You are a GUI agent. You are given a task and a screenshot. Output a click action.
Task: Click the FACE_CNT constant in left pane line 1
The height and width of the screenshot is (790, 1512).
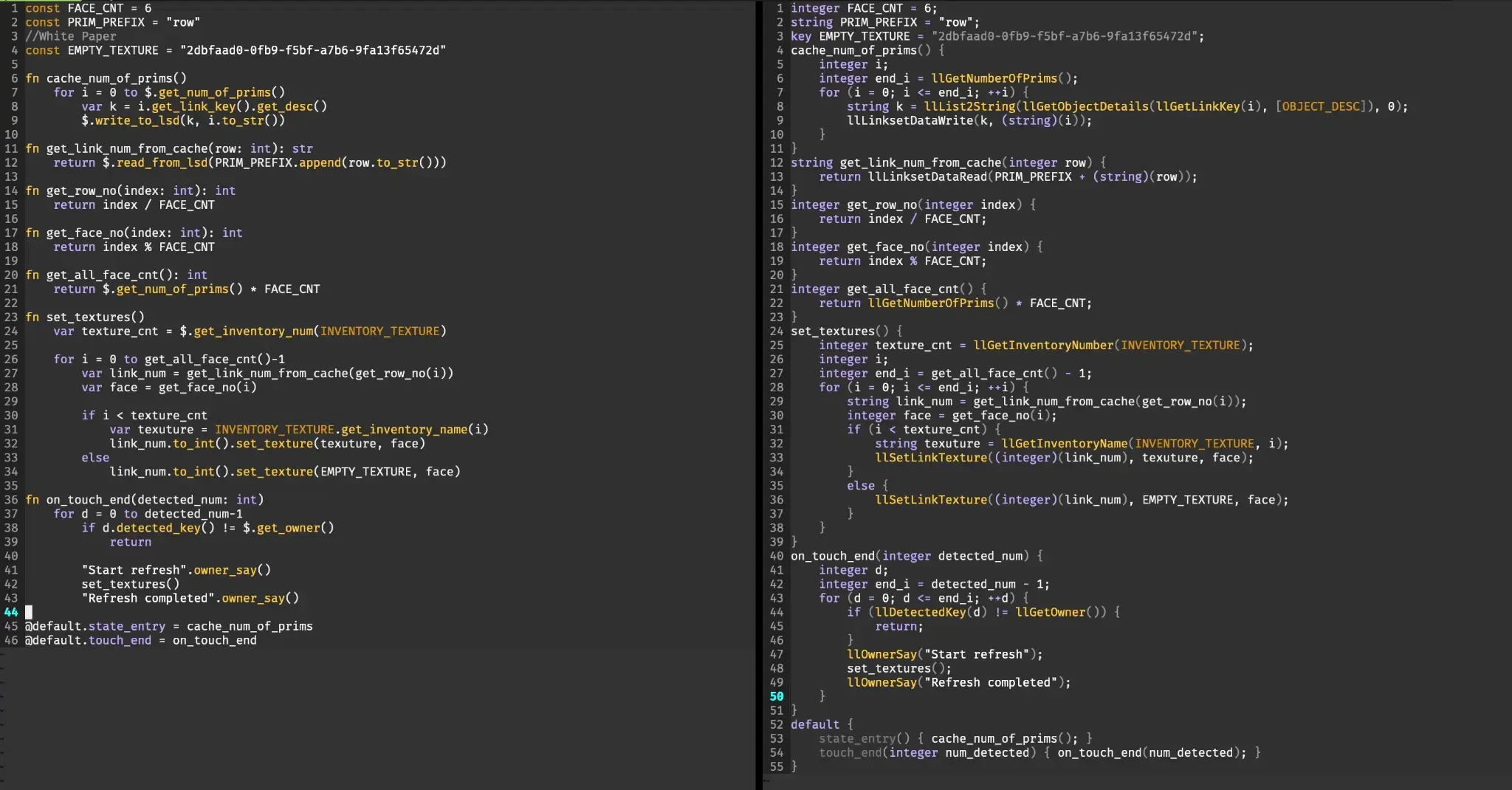(x=95, y=8)
